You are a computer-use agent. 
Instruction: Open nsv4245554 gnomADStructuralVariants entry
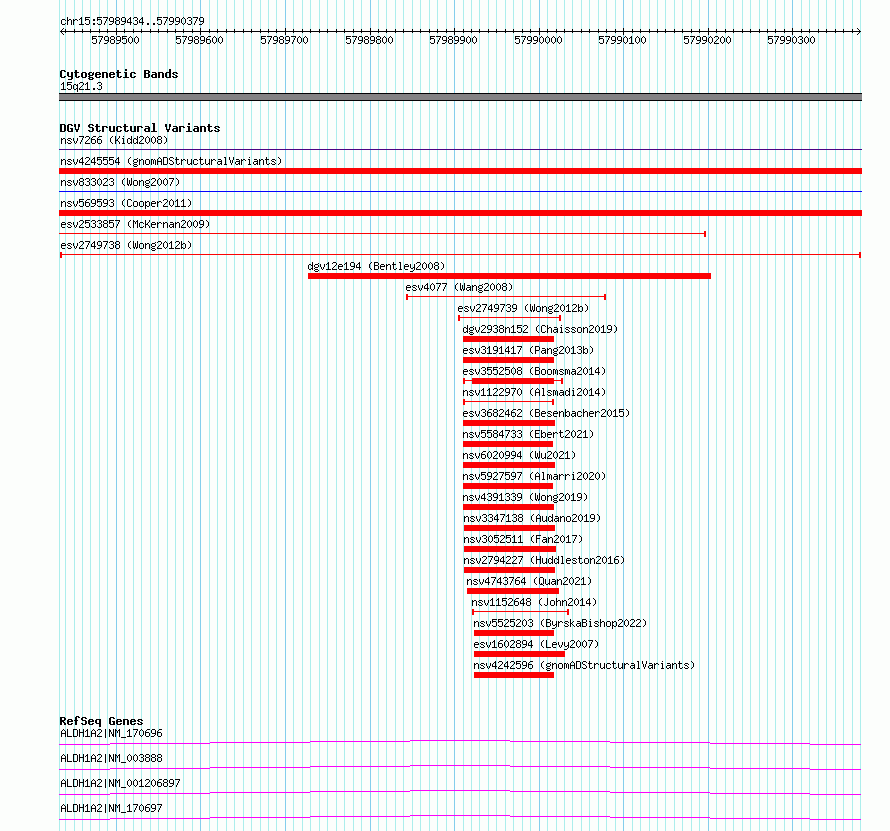(x=171, y=161)
